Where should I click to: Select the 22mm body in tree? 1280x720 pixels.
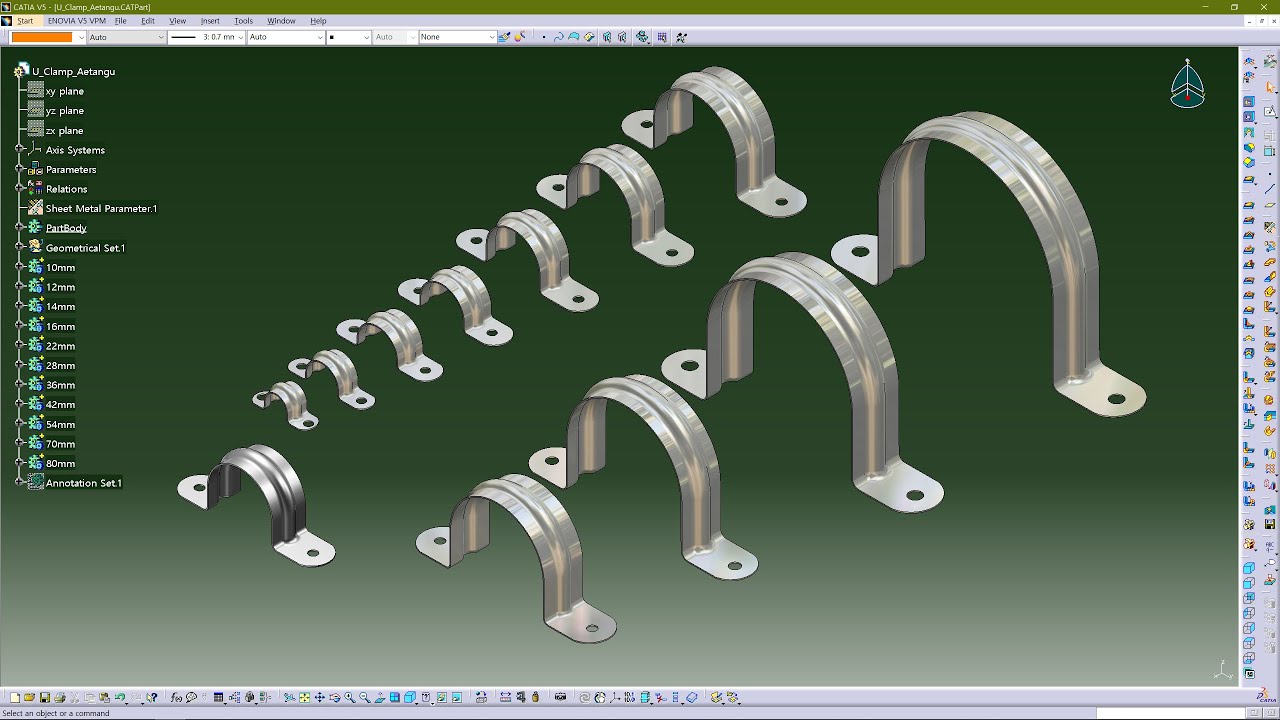click(x=60, y=346)
